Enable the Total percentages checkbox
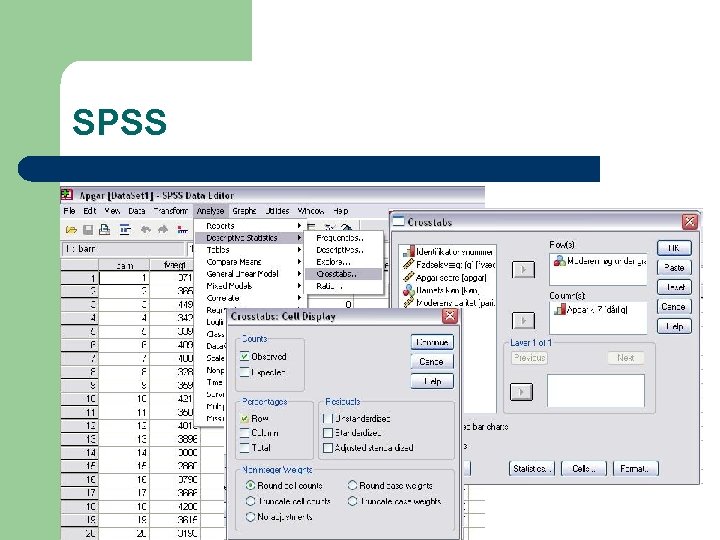Screen dimensions: 720x540 (x=244, y=447)
